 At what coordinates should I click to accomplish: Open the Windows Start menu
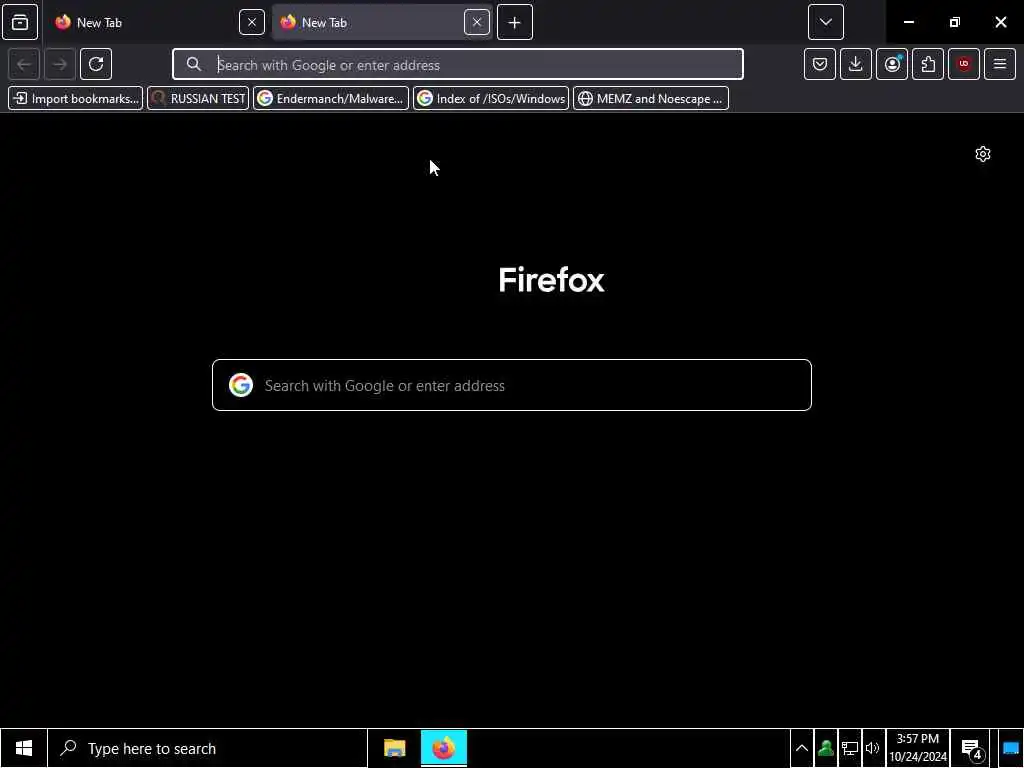pyautogui.click(x=24, y=748)
